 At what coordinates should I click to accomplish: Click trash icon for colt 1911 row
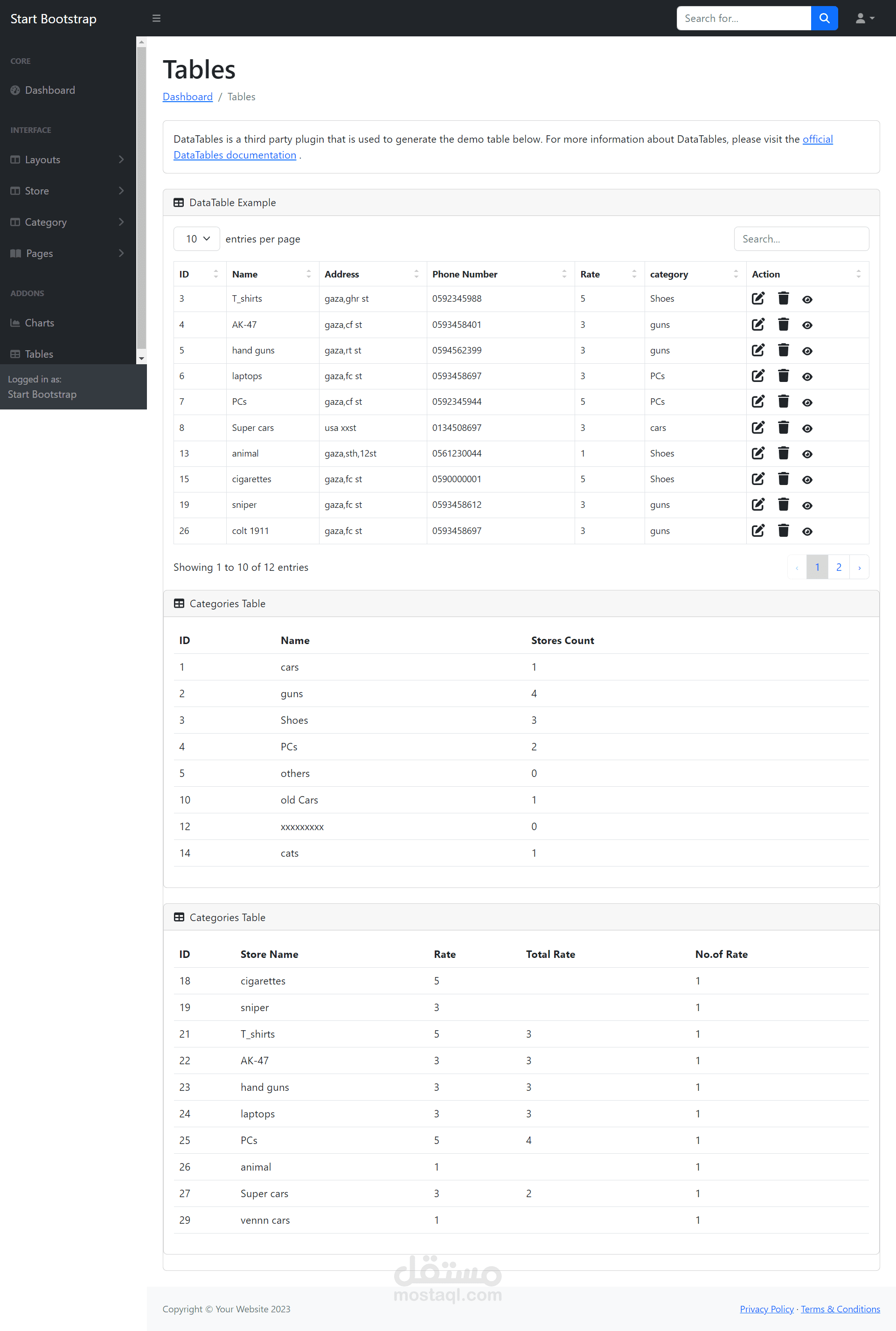[783, 531]
